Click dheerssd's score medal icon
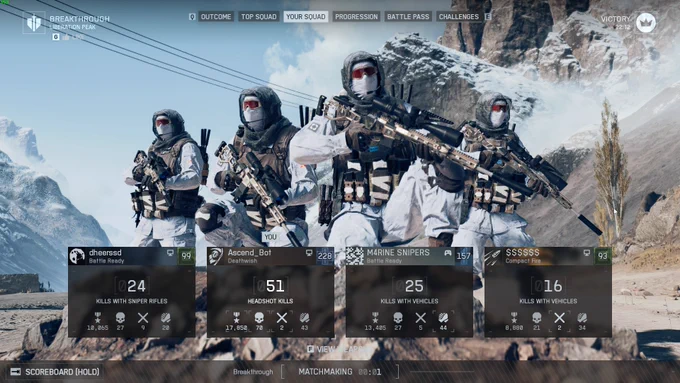This screenshot has height=383, width=680. 98,318
